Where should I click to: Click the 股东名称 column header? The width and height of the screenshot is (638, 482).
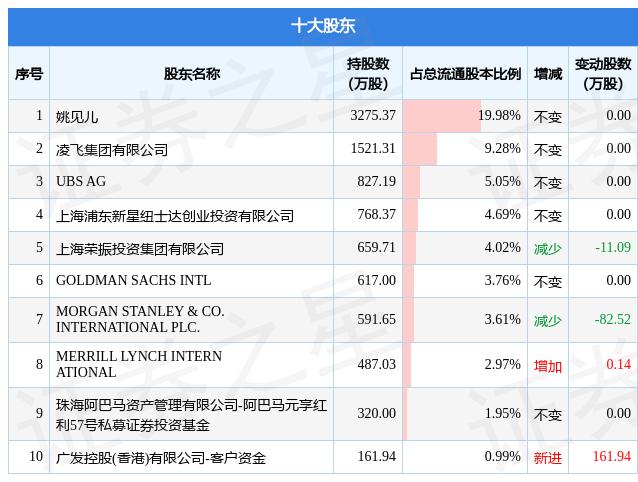pos(192,73)
